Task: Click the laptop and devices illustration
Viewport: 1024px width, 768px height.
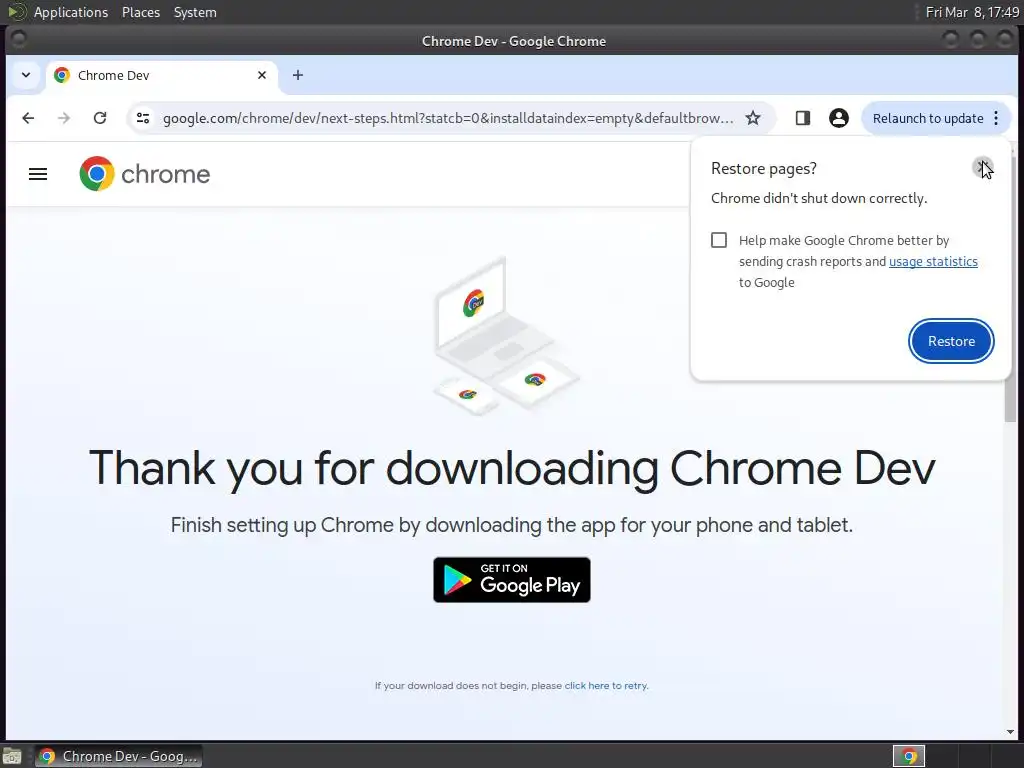Action: [x=506, y=336]
